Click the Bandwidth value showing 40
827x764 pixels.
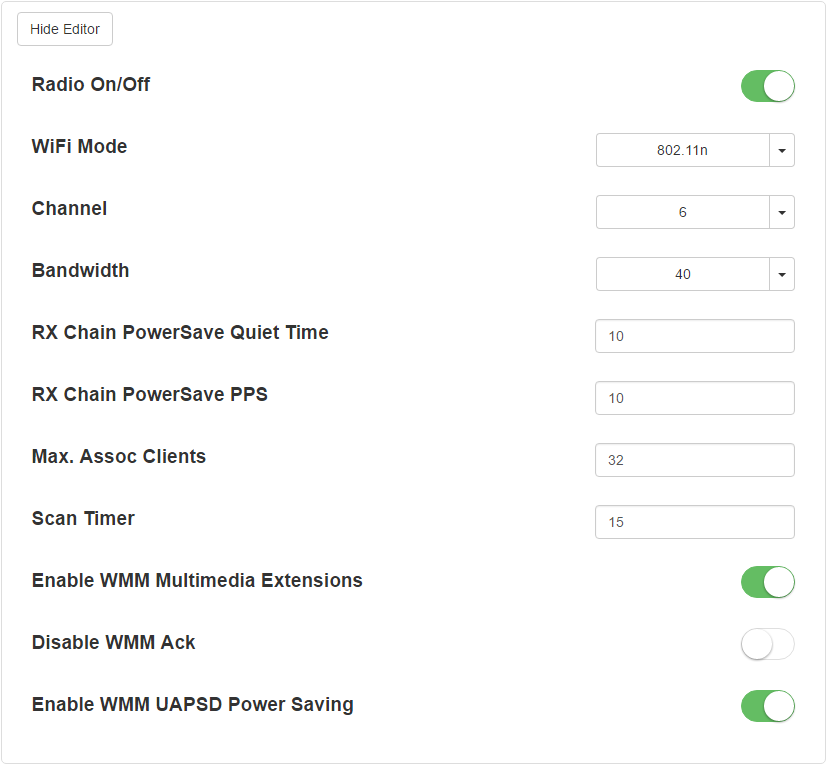(x=682, y=274)
